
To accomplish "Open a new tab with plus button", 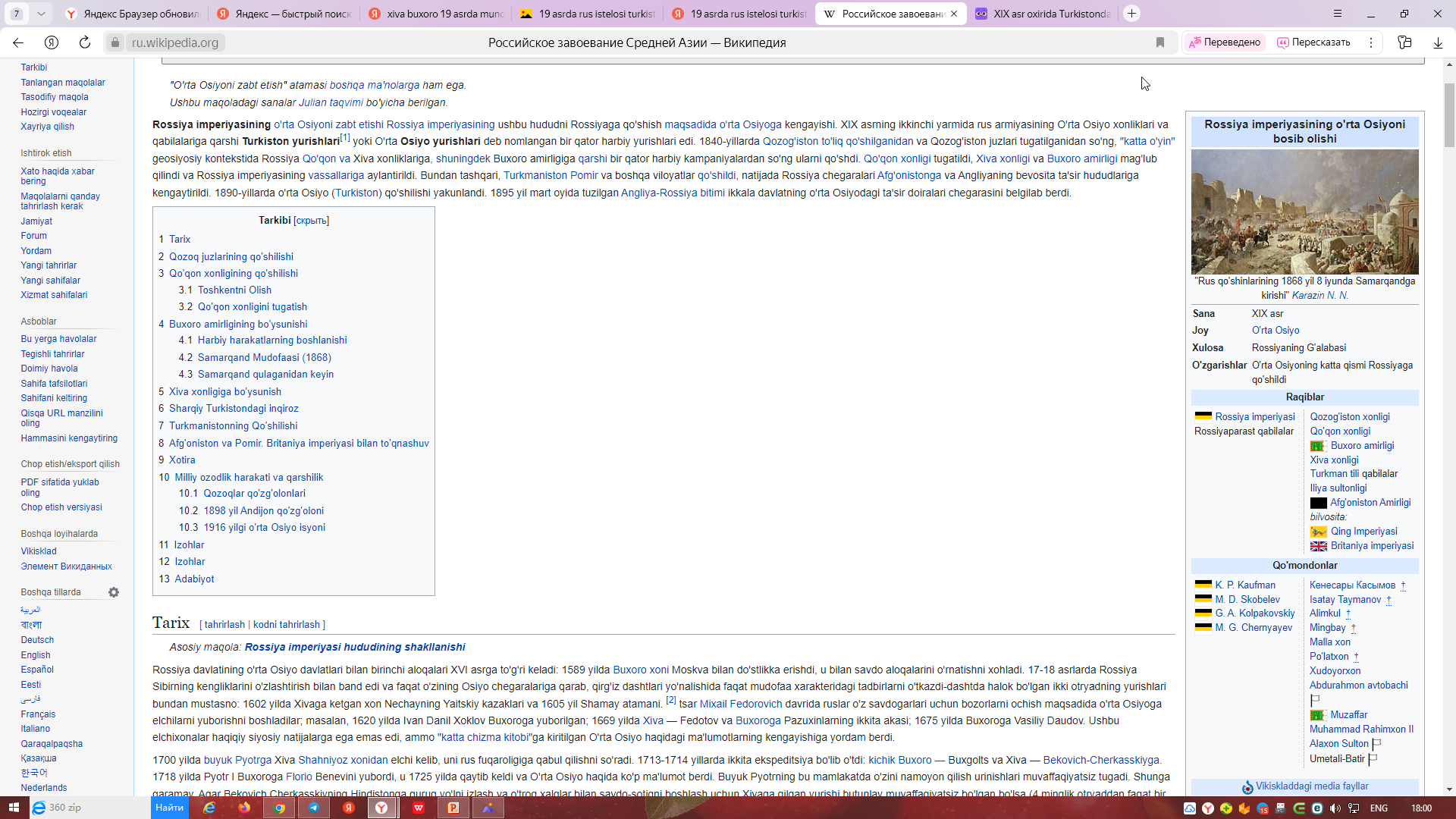I will pyautogui.click(x=1131, y=14).
